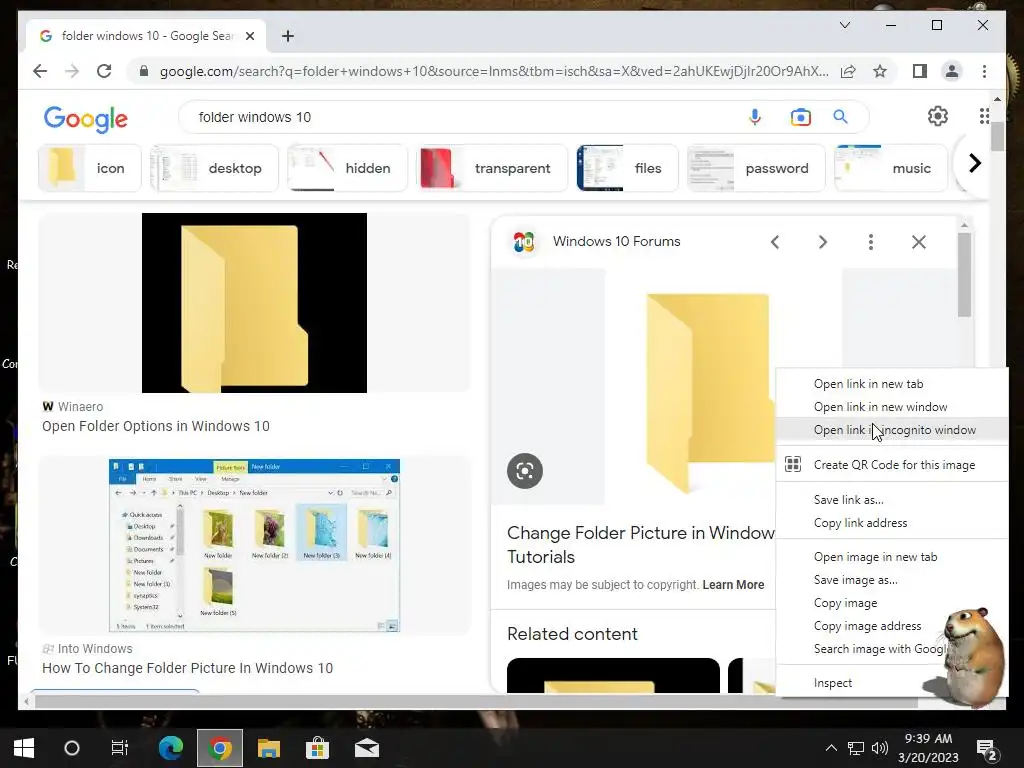Viewport: 1024px width, 768px height.
Task: Filter results by 'icon' chip
Action: [x=89, y=168]
